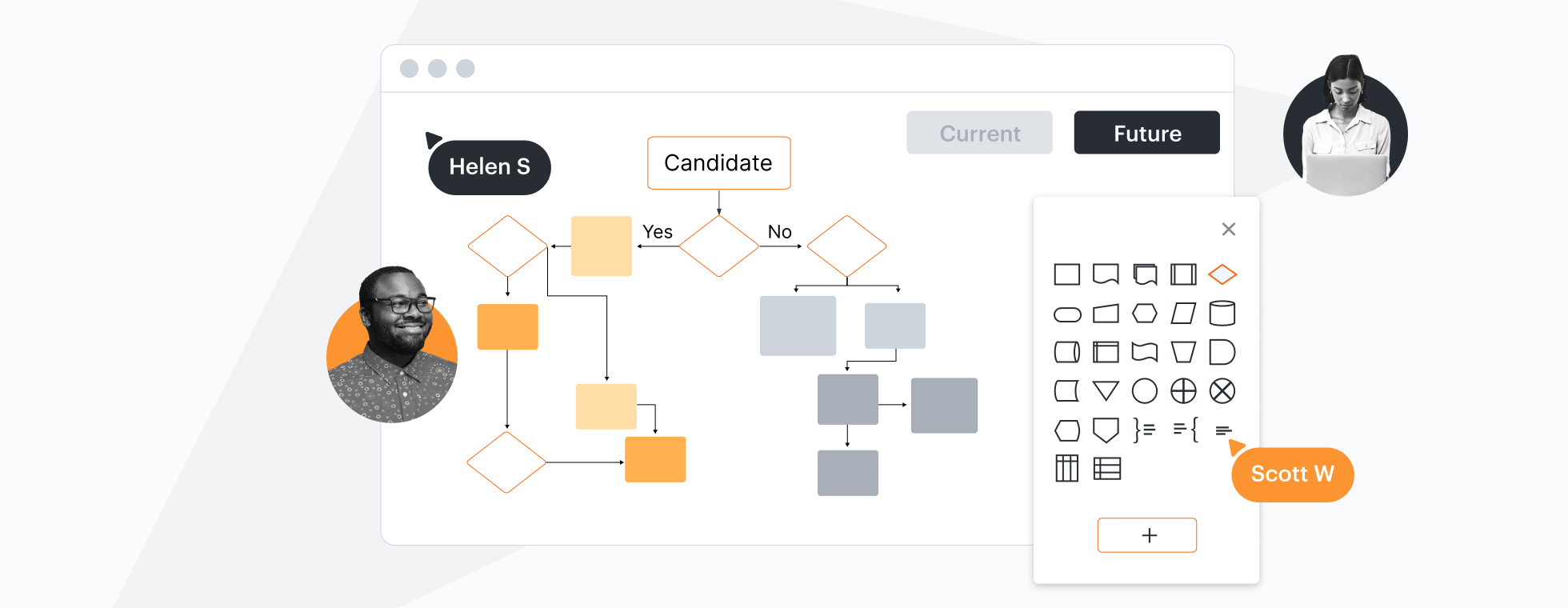Choose the circle connector shape
1568x608 pixels.
coord(1145,391)
